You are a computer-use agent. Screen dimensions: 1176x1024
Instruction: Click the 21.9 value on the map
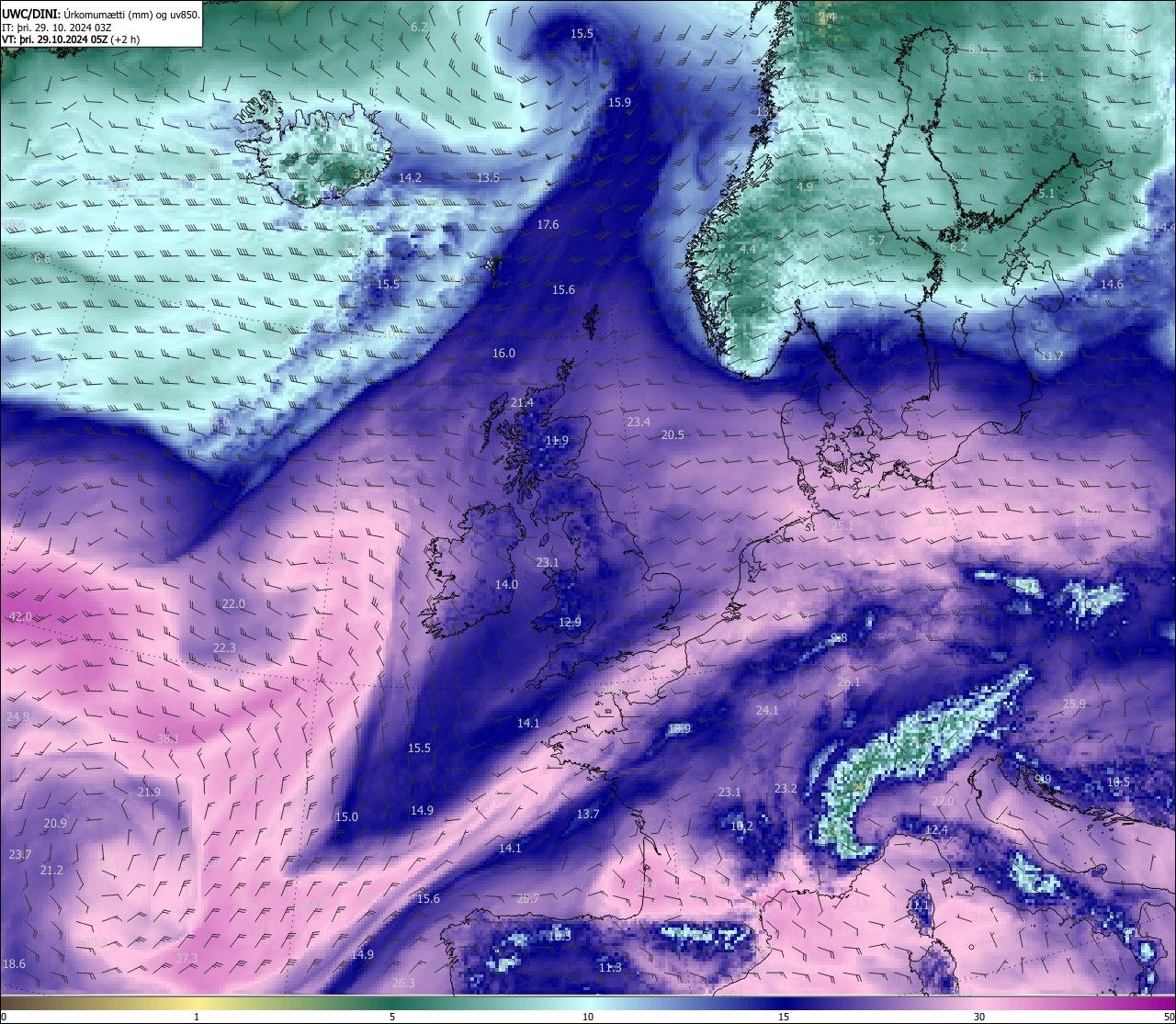[149, 792]
